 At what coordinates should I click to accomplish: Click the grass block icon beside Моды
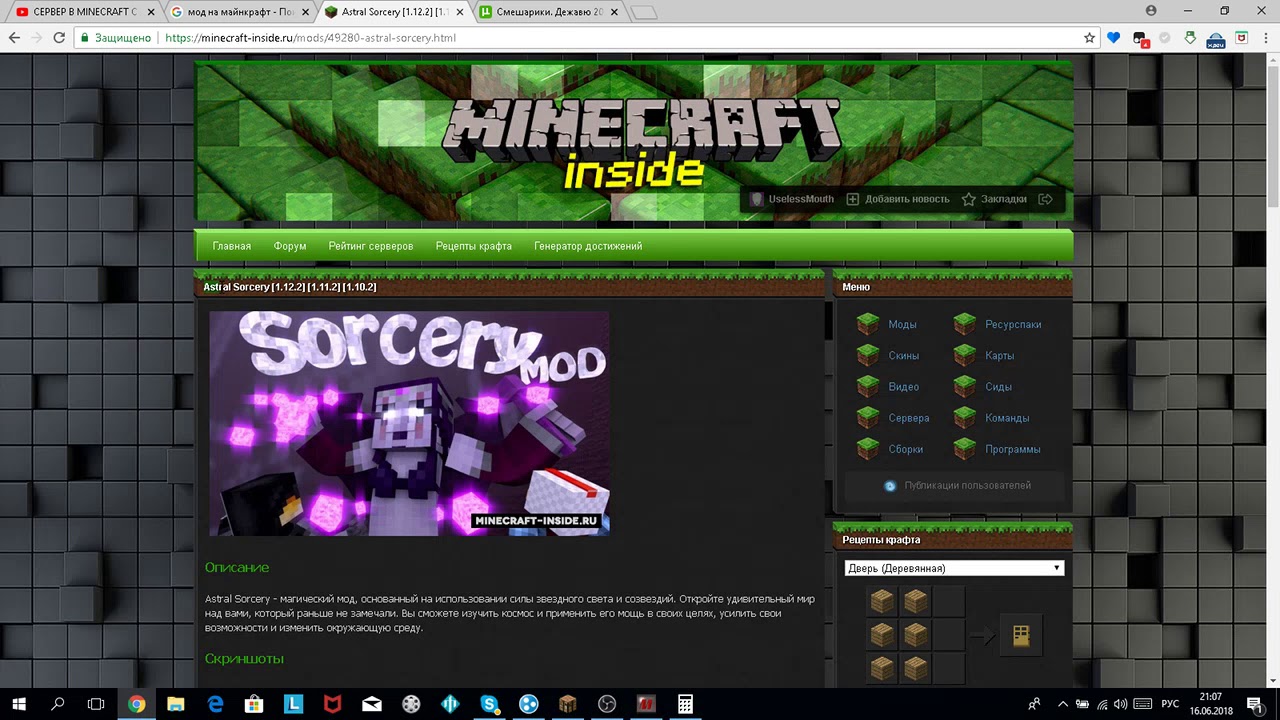pos(868,324)
